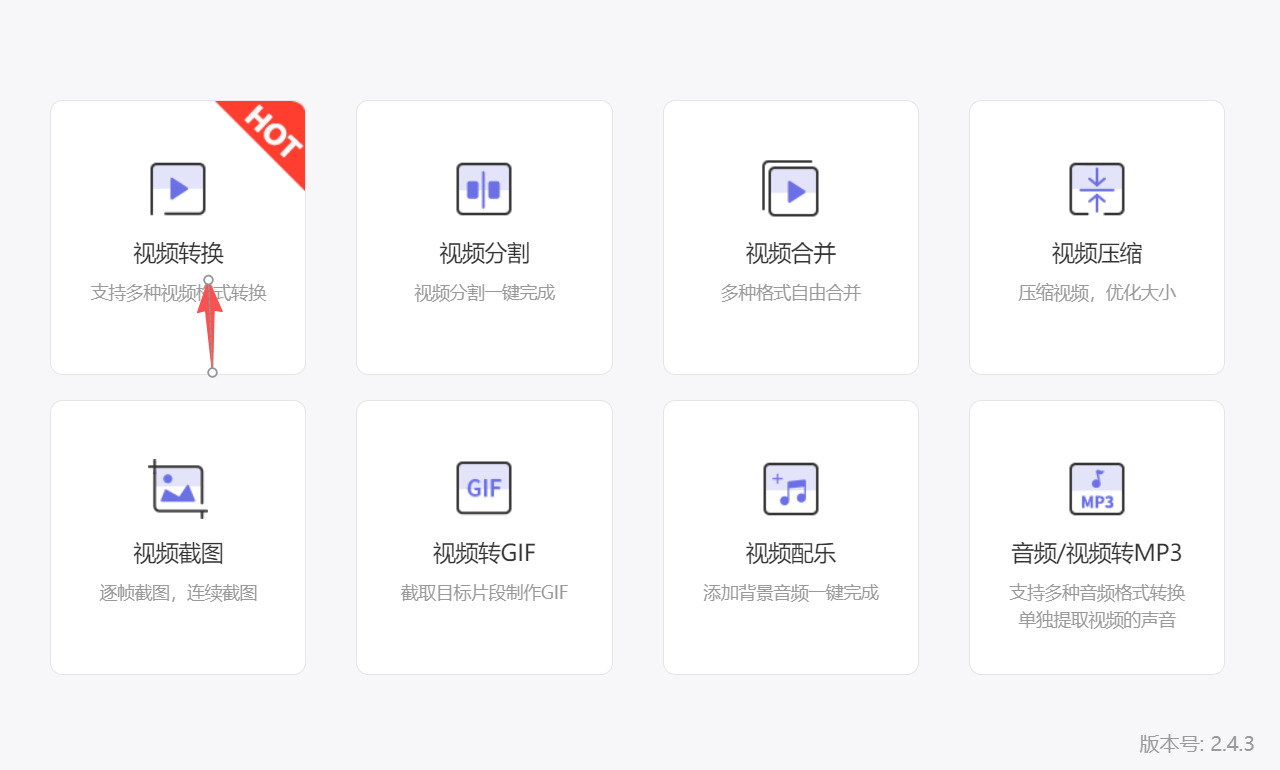Viewport: 1280px width, 770px height.
Task: Click the 视频截图 title text
Action: click(178, 554)
